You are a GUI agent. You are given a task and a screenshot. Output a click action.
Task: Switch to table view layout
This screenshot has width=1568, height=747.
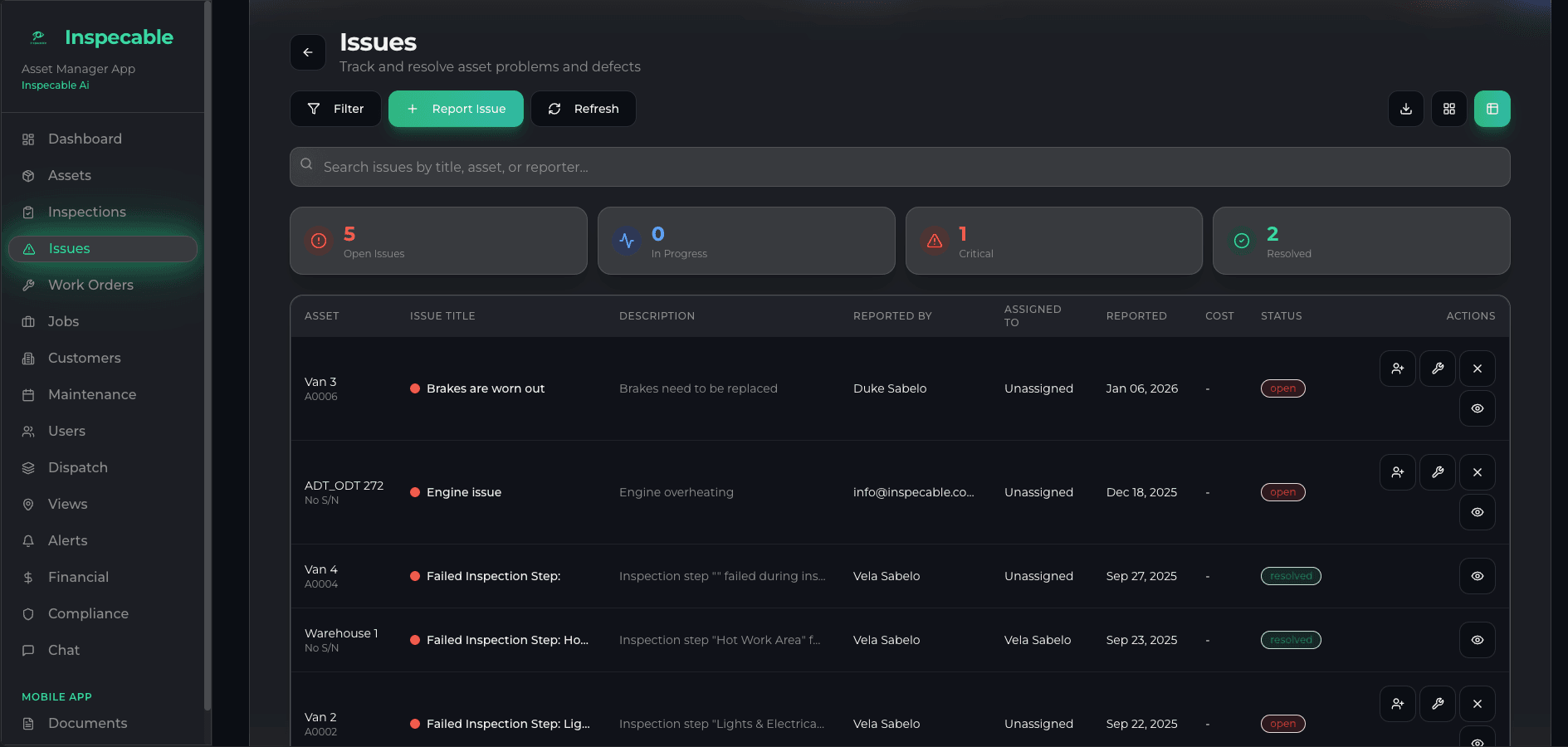[1492, 109]
